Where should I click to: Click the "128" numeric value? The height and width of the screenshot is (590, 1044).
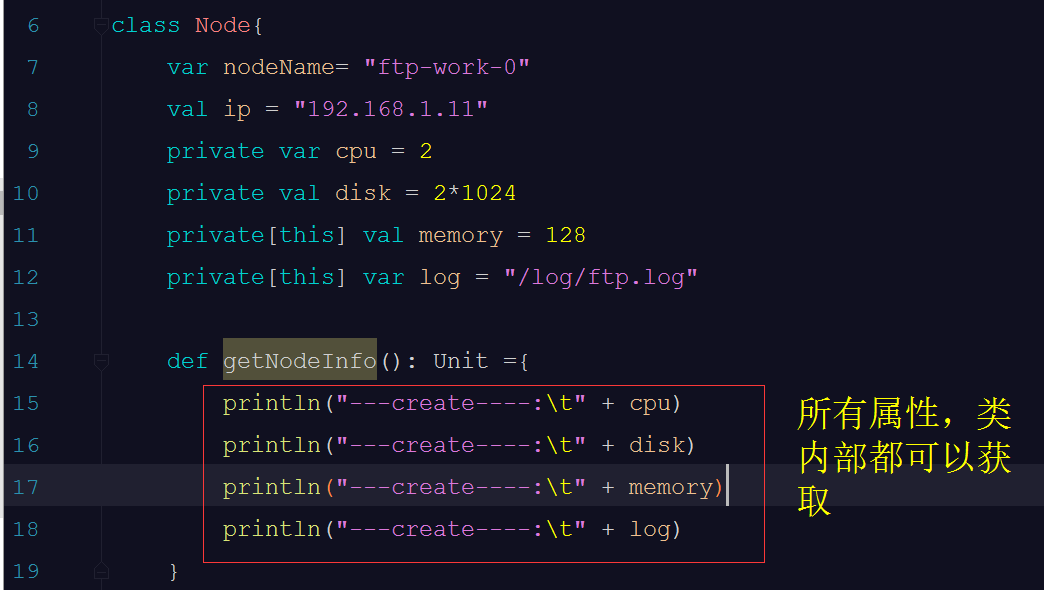point(565,236)
